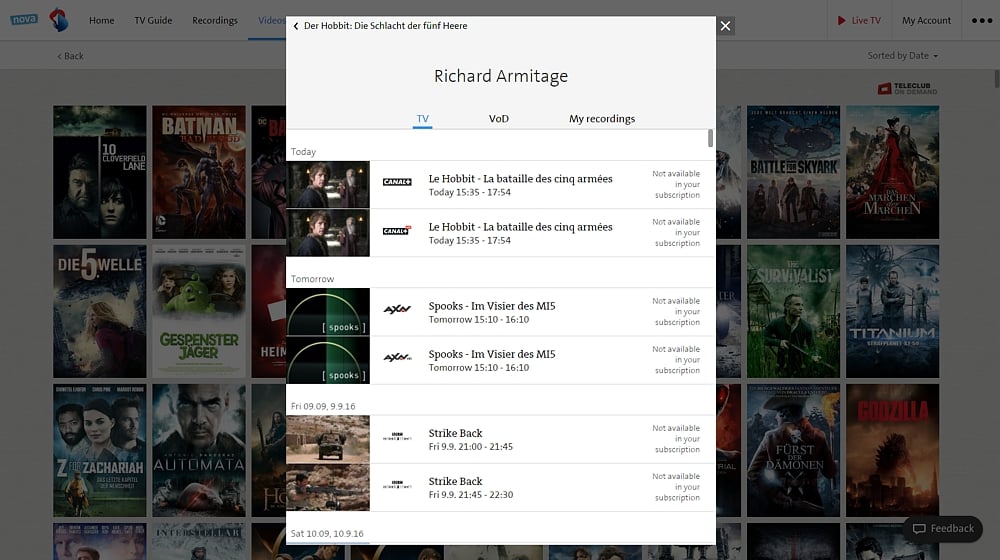Select the TV tab
This screenshot has width=1000, height=560.
coord(422,119)
